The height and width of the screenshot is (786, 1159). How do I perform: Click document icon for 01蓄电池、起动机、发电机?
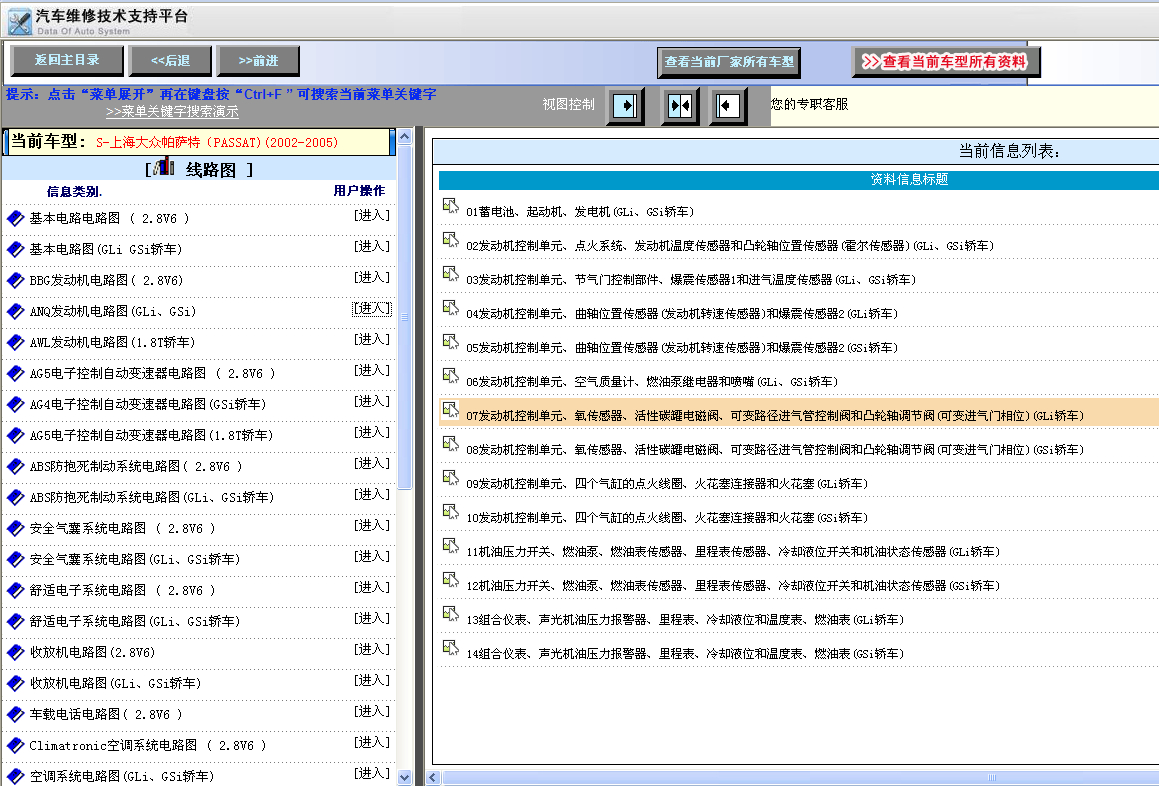coord(450,206)
